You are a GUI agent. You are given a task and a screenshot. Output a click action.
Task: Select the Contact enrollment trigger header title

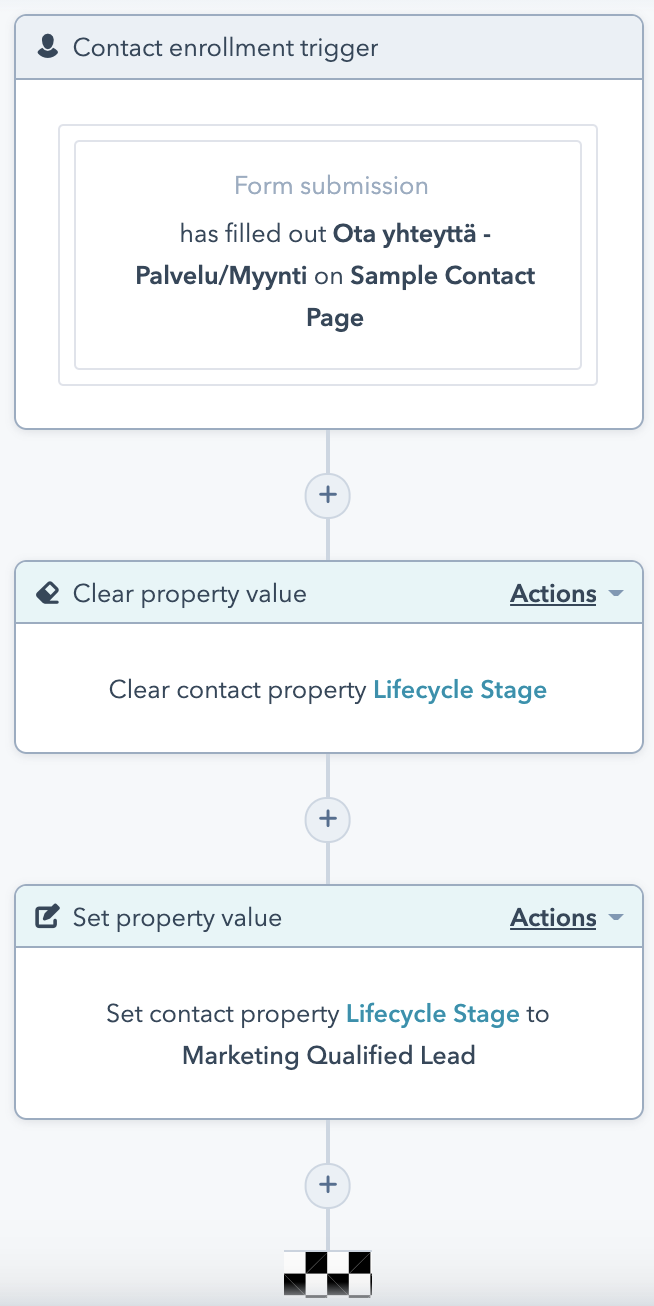(x=225, y=47)
